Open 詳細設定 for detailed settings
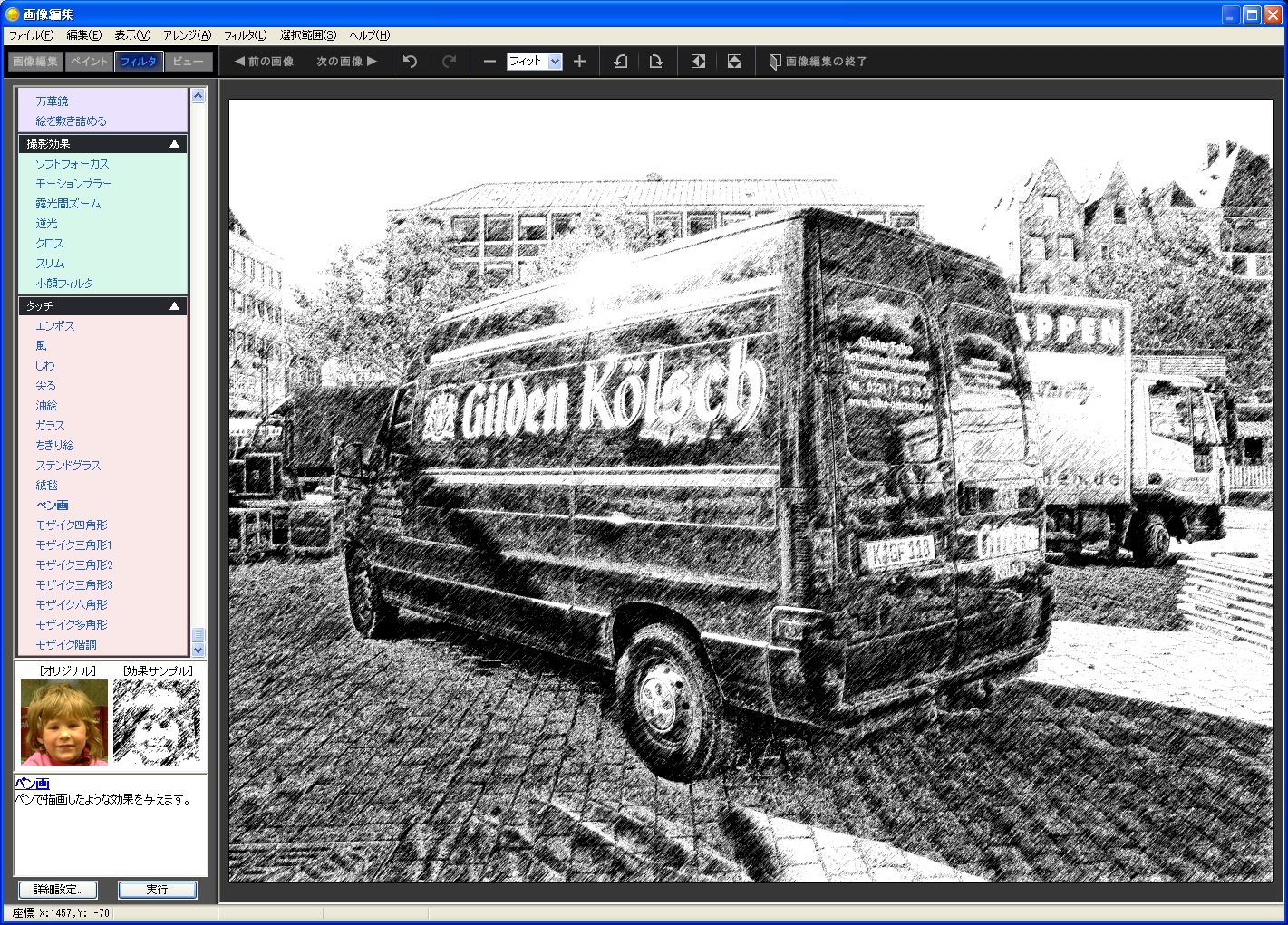Viewport: 1288px width, 925px height. (57, 890)
